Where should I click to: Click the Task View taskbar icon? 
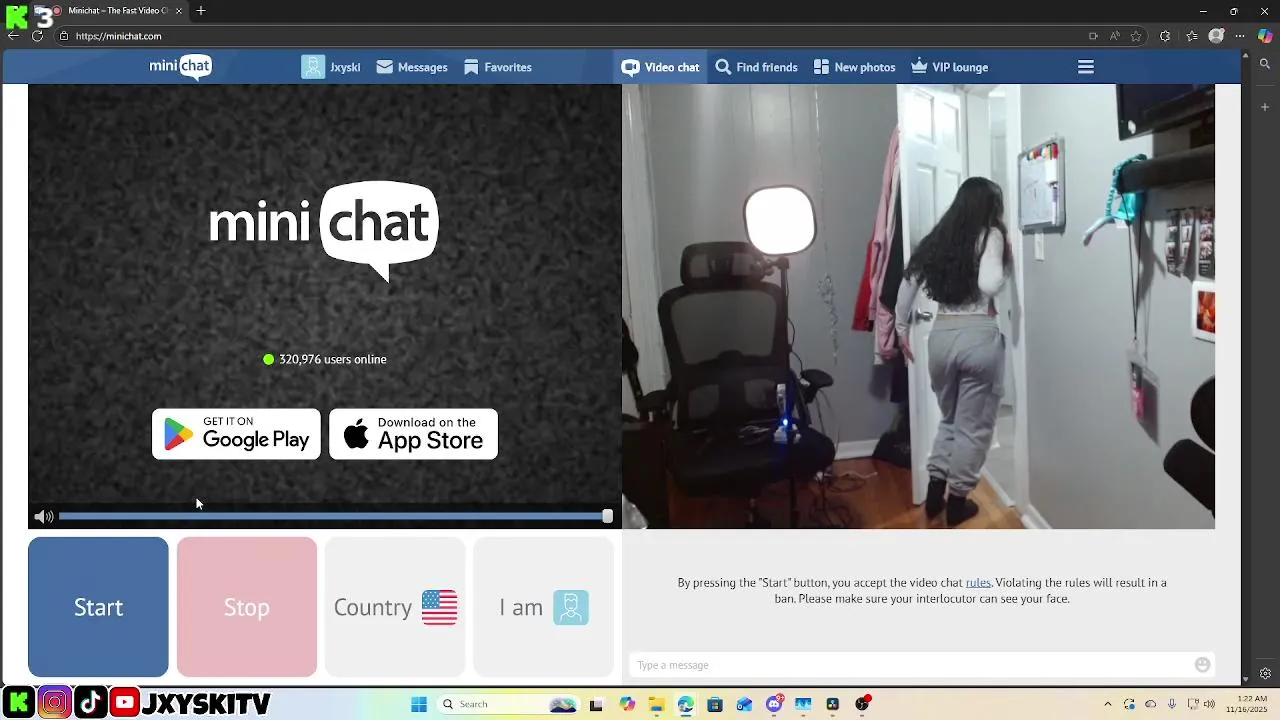[597, 704]
